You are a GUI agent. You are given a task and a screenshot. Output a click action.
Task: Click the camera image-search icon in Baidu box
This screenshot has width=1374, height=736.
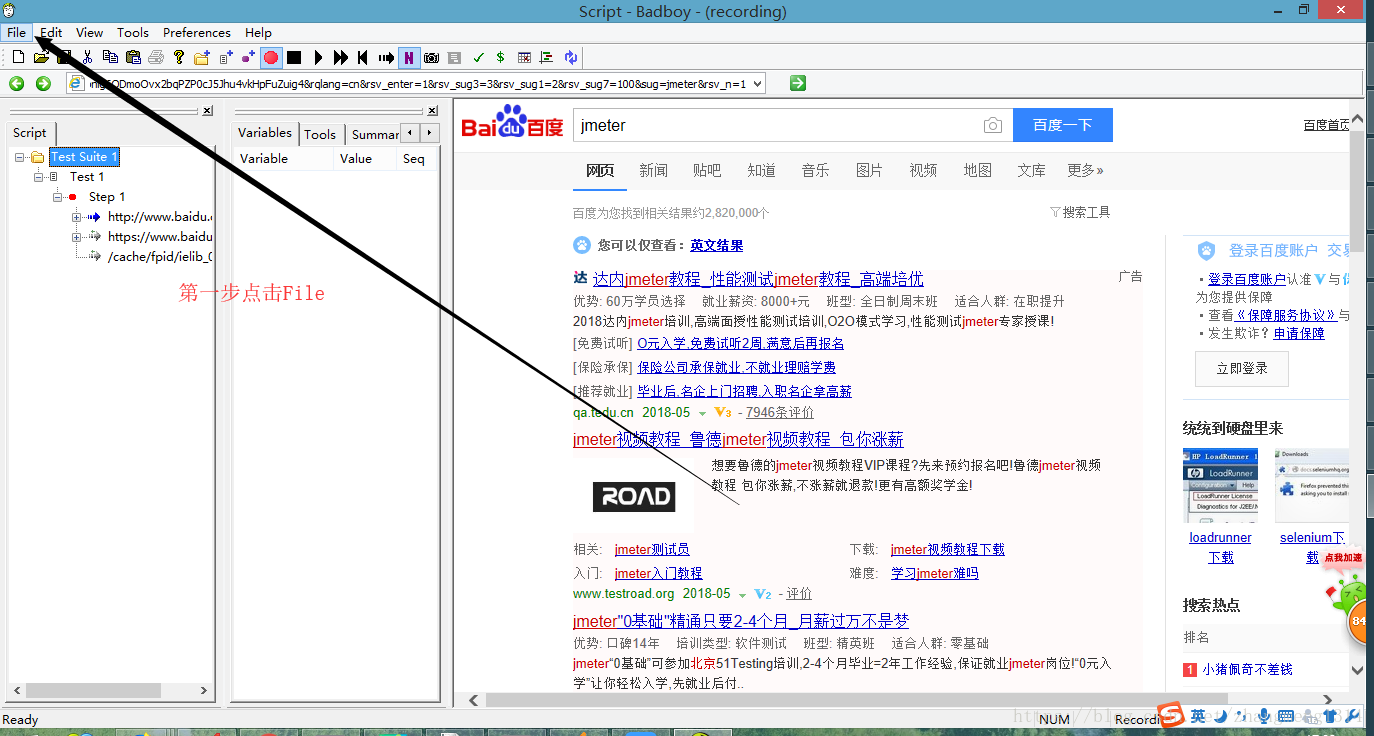coord(992,126)
